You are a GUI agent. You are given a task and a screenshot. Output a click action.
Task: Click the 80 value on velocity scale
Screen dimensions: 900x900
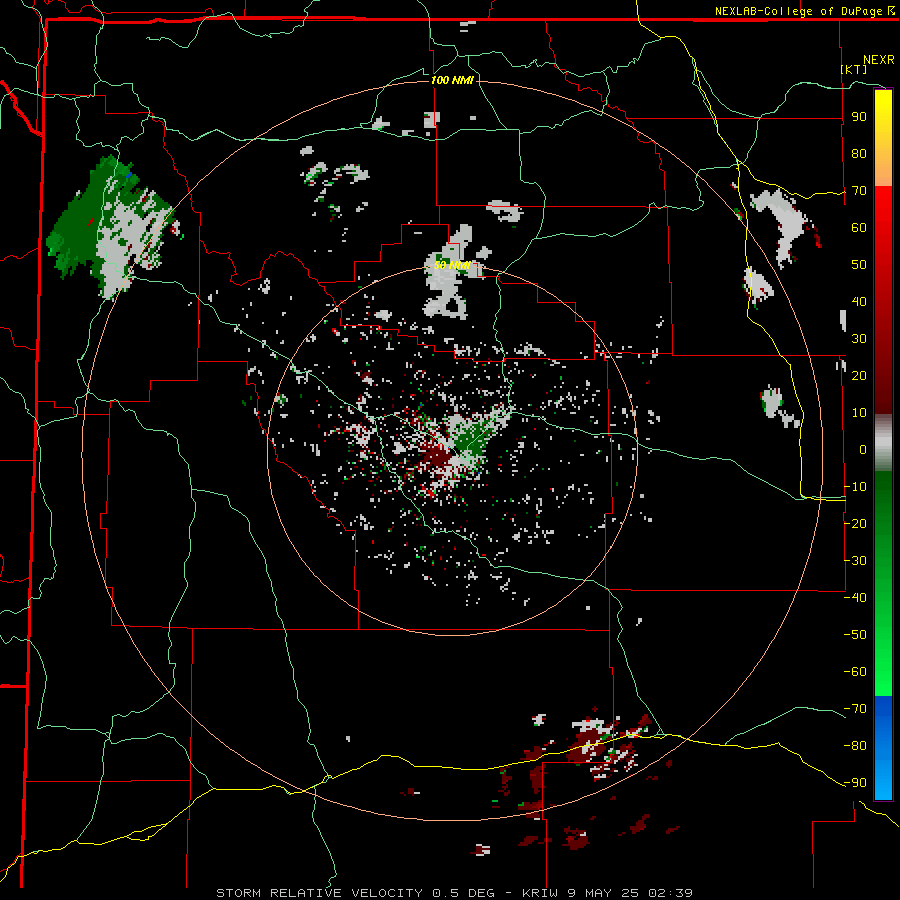coord(859,154)
